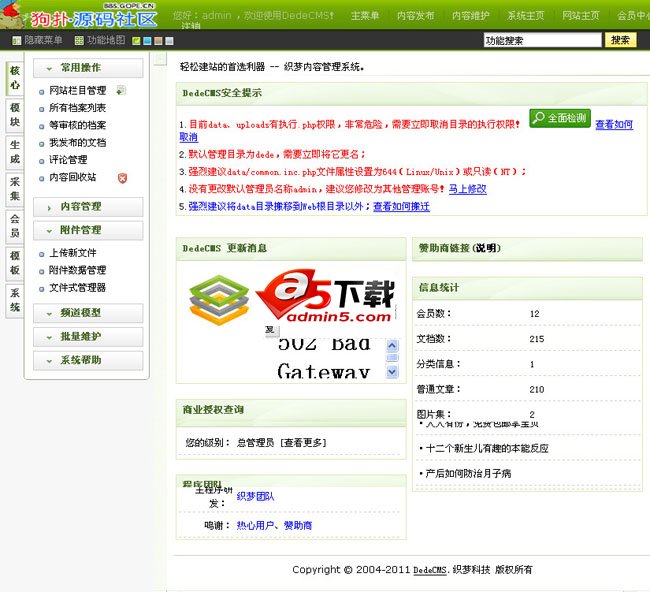Image resolution: width=650 pixels, height=592 pixels.
Task: Switch to the 系统 side tab
Action: click(15, 300)
